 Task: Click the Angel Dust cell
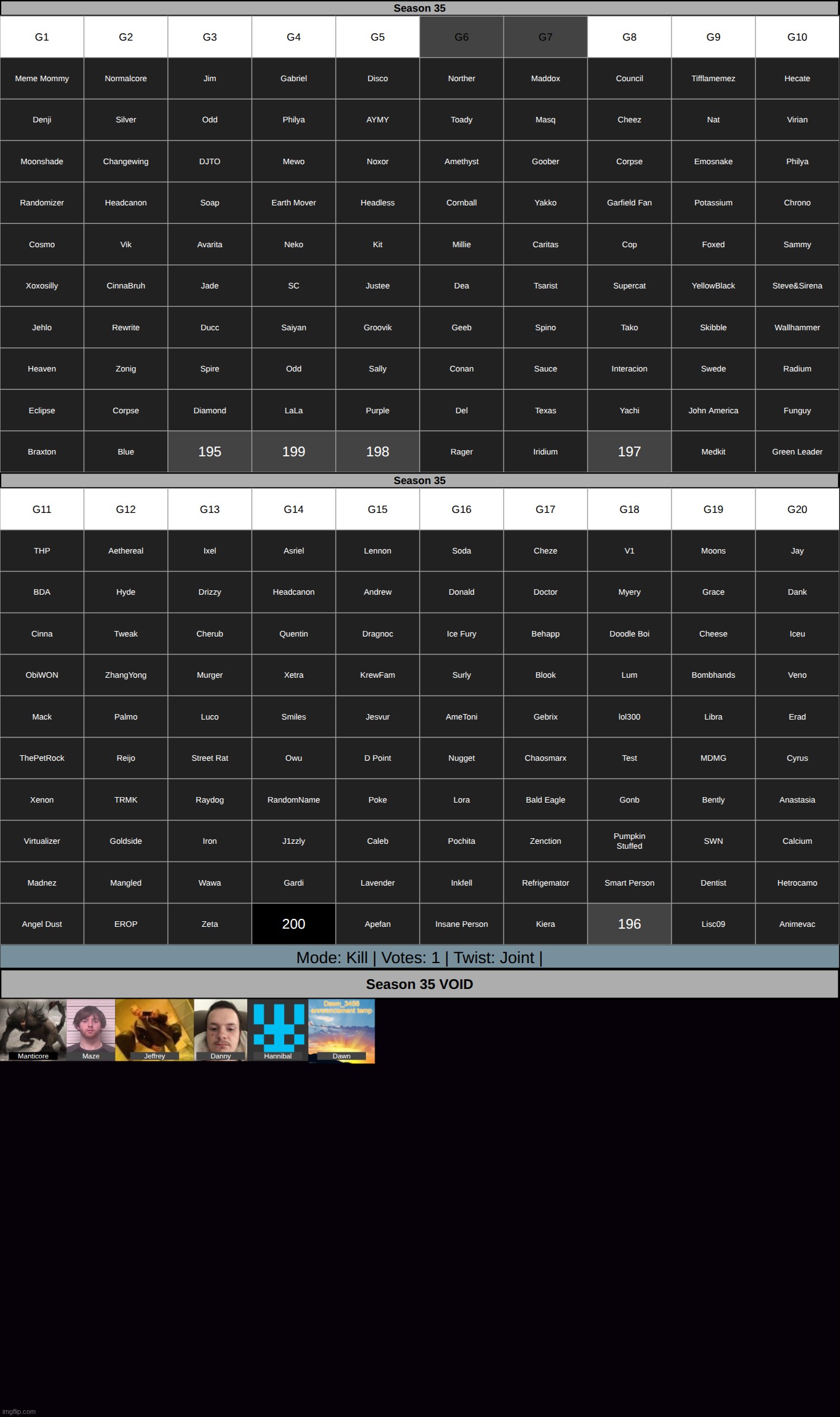[x=42, y=924]
